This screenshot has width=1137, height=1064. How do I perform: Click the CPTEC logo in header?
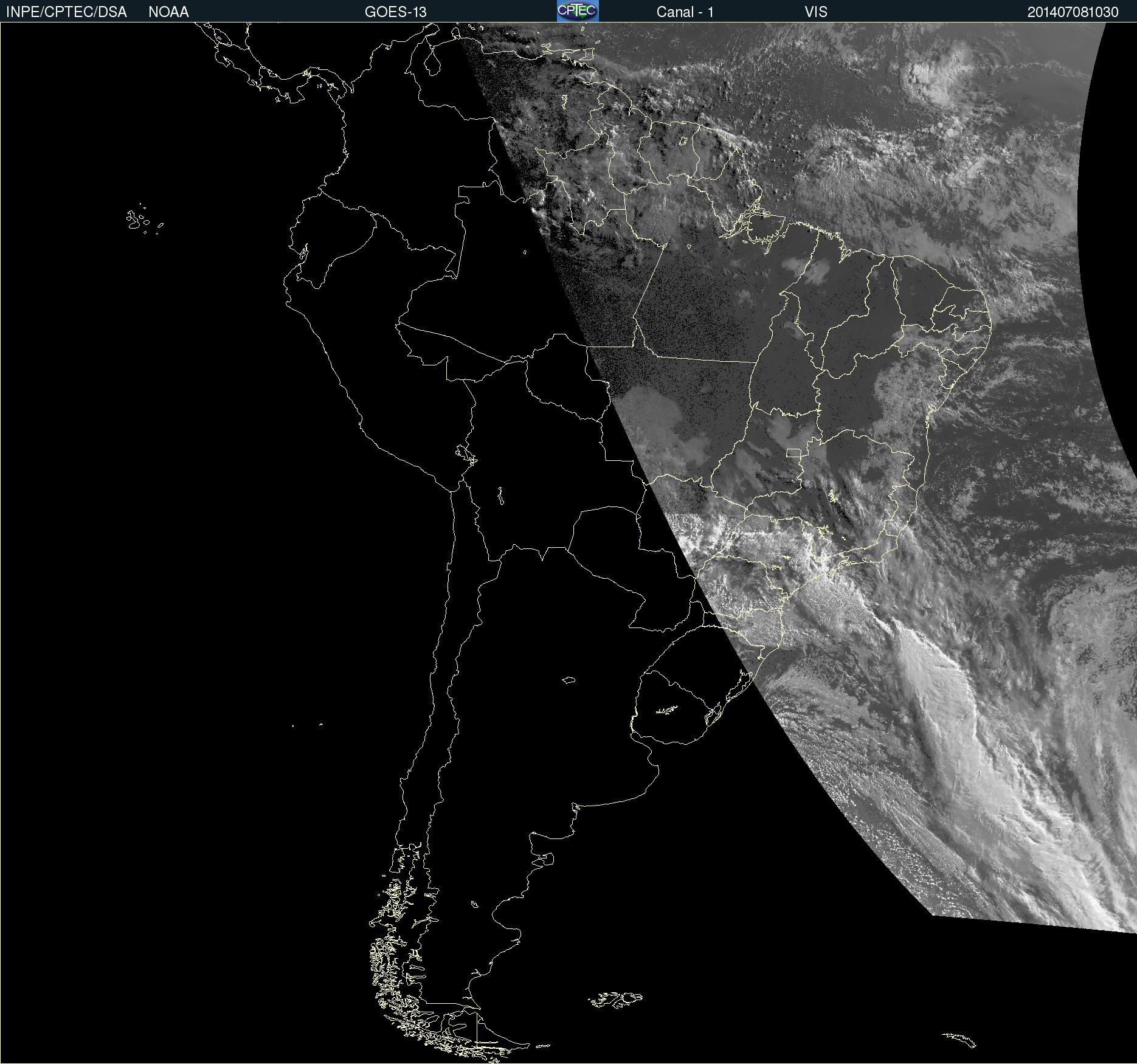tap(578, 11)
